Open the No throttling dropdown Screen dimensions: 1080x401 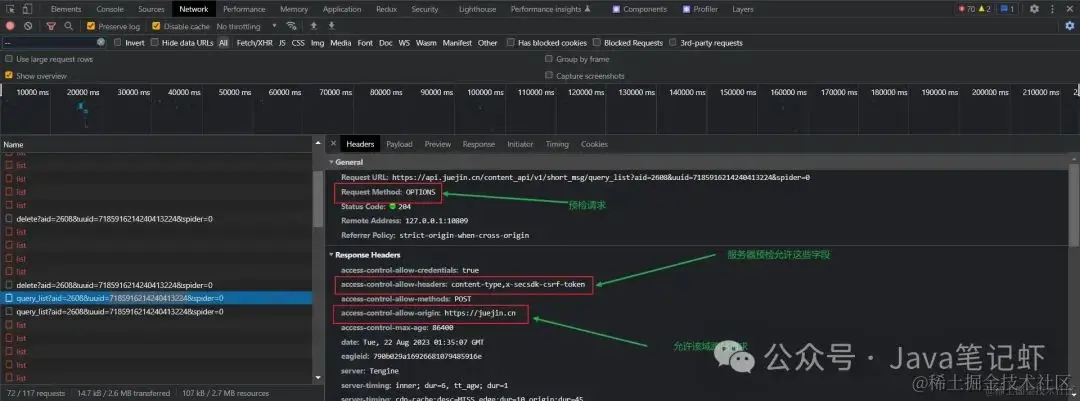click(246, 26)
